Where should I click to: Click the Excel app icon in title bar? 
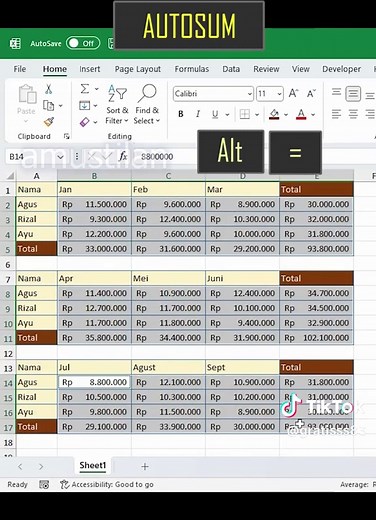click(x=15, y=43)
